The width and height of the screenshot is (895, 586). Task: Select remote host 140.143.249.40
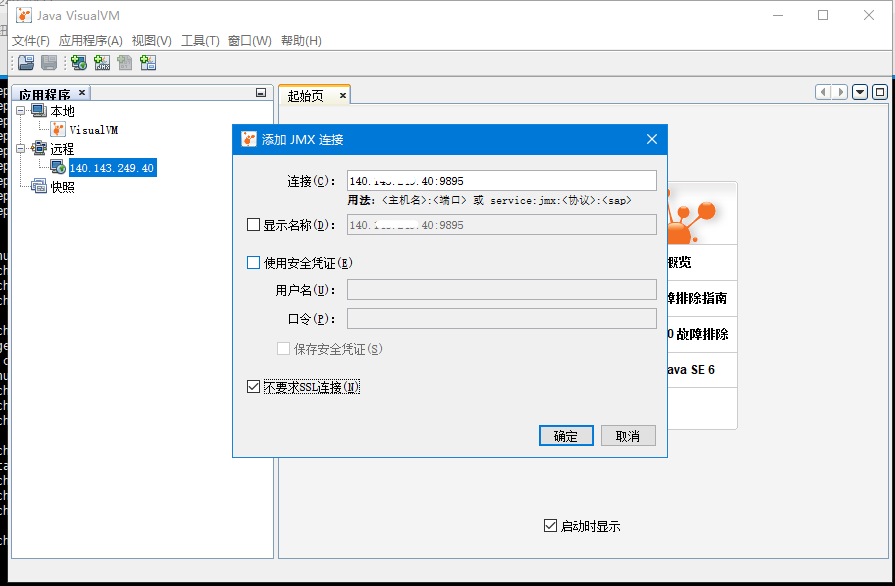(112, 168)
